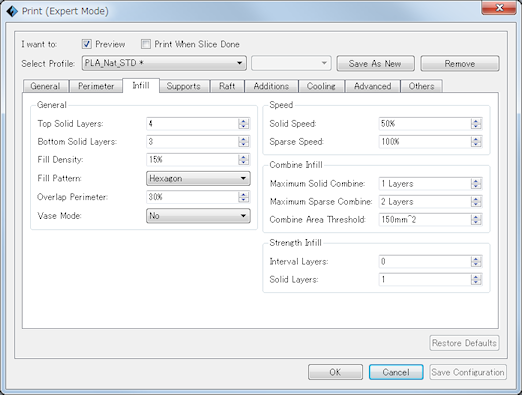Click the application logo icon in the title bar
The height and width of the screenshot is (395, 522).
pyautogui.click(x=12, y=11)
